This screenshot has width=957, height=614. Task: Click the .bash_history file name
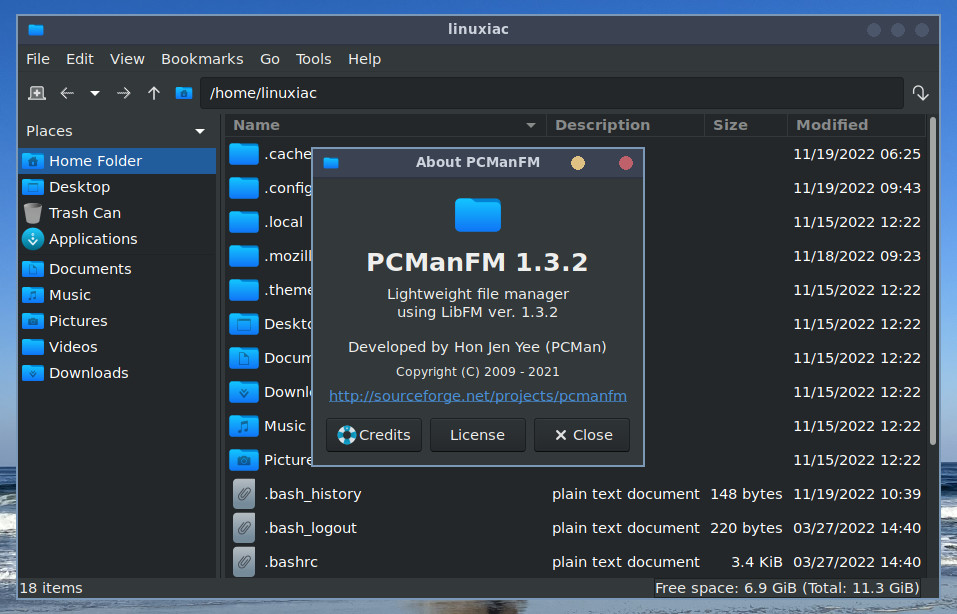312,494
